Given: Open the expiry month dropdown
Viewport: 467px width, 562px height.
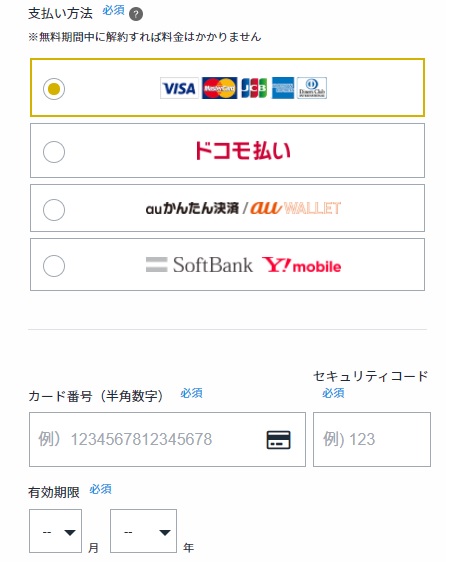Looking at the screenshot, I should pos(56,531).
